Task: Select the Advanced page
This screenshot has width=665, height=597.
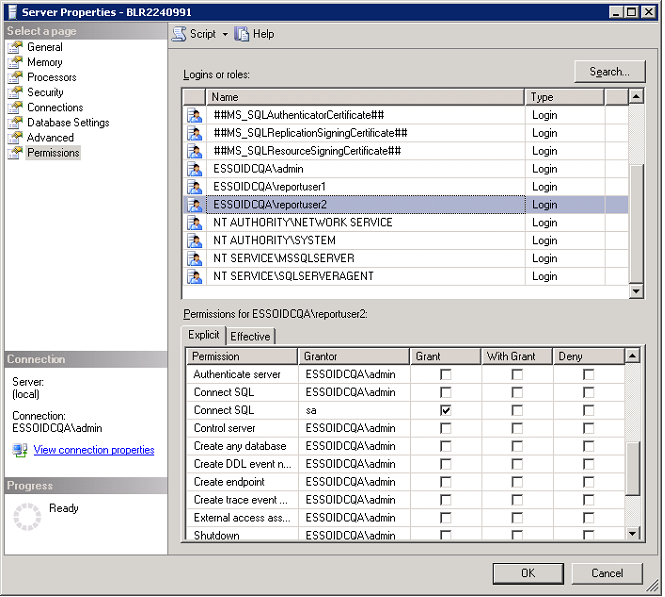Action: [50, 138]
